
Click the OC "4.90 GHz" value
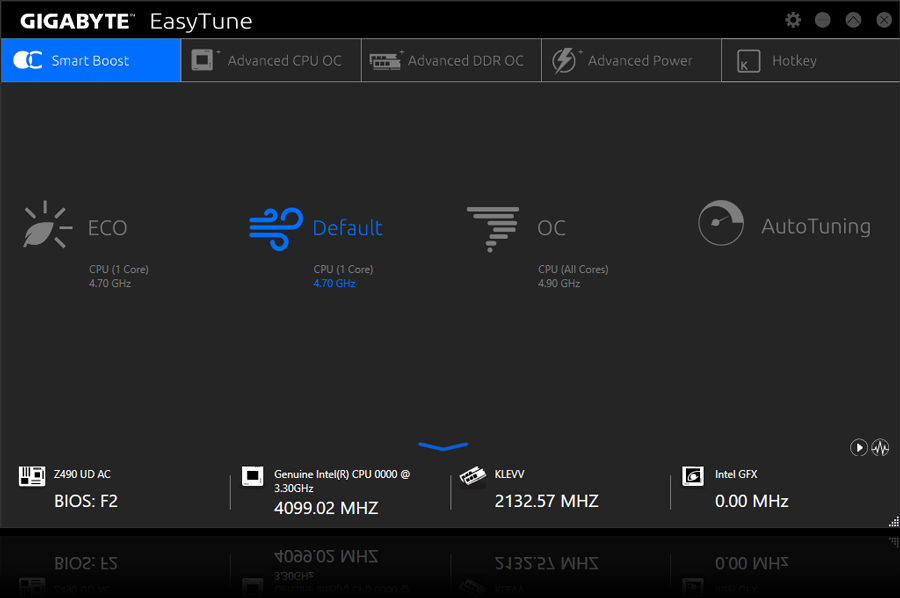[558, 284]
